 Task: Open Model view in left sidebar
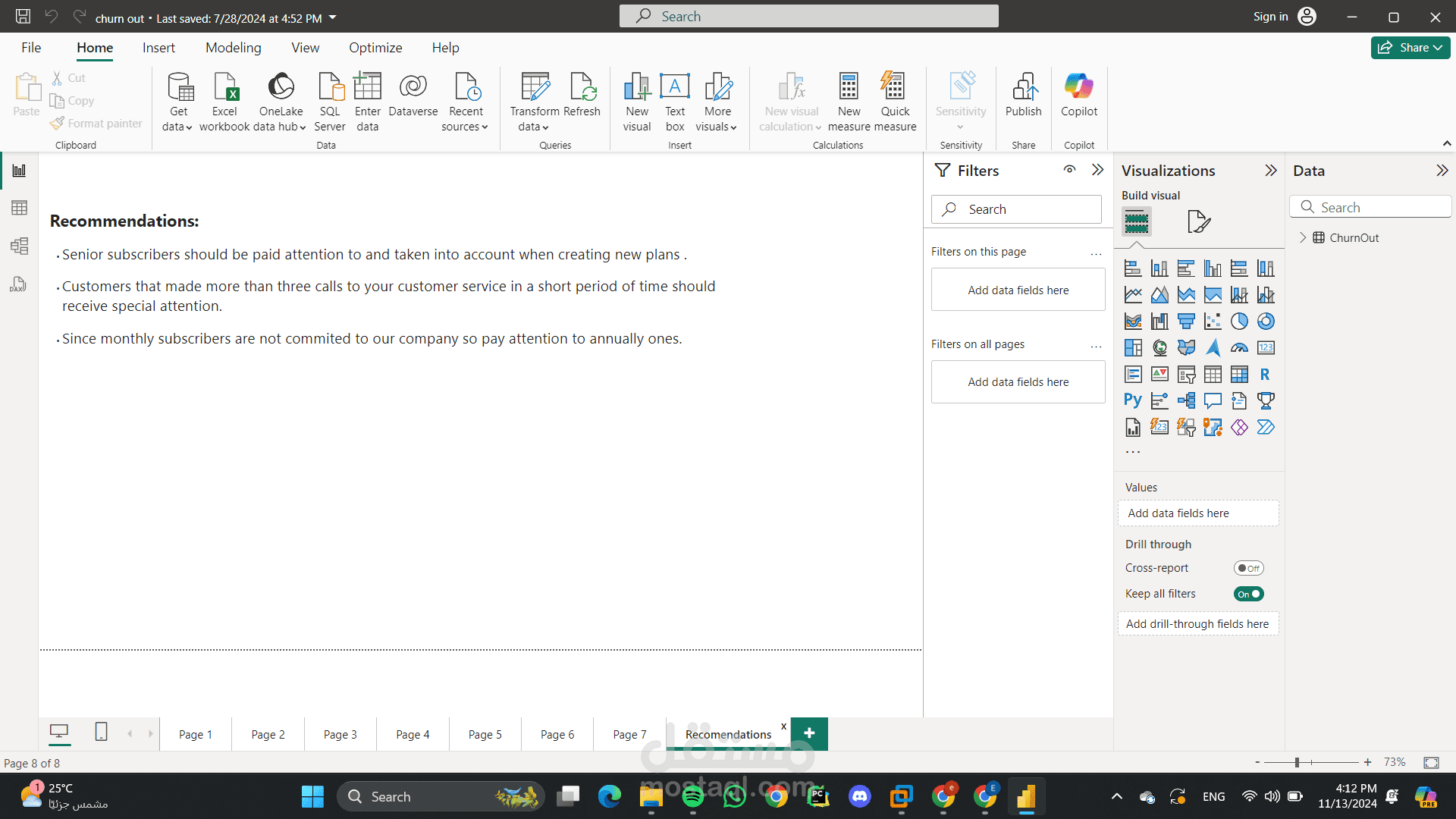click(19, 246)
